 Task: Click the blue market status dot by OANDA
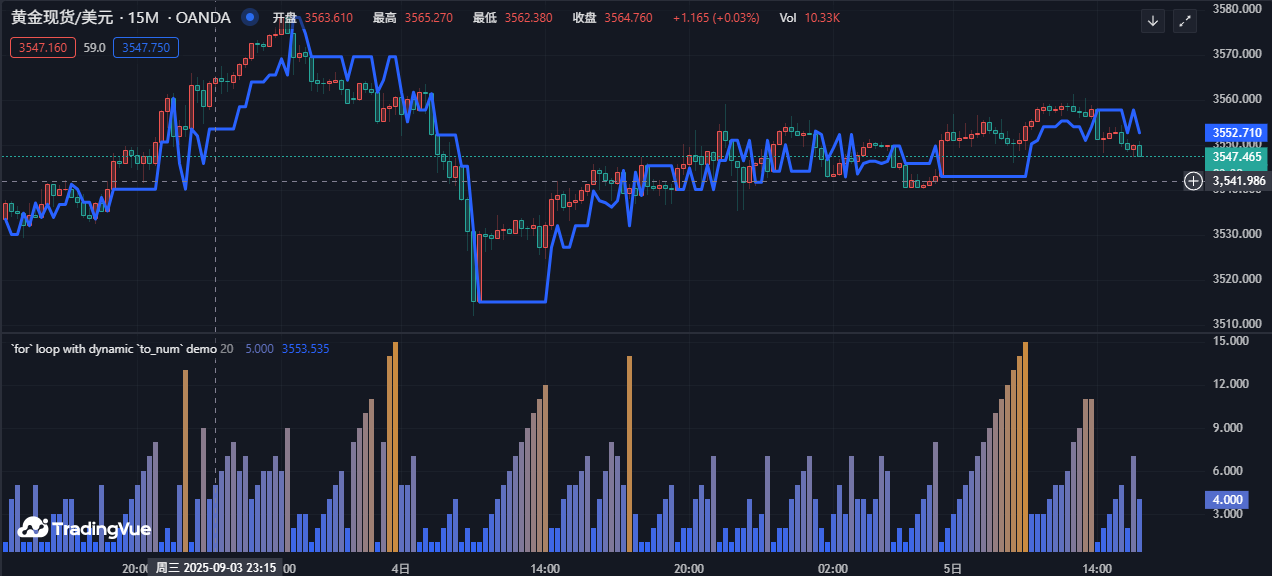(x=250, y=18)
